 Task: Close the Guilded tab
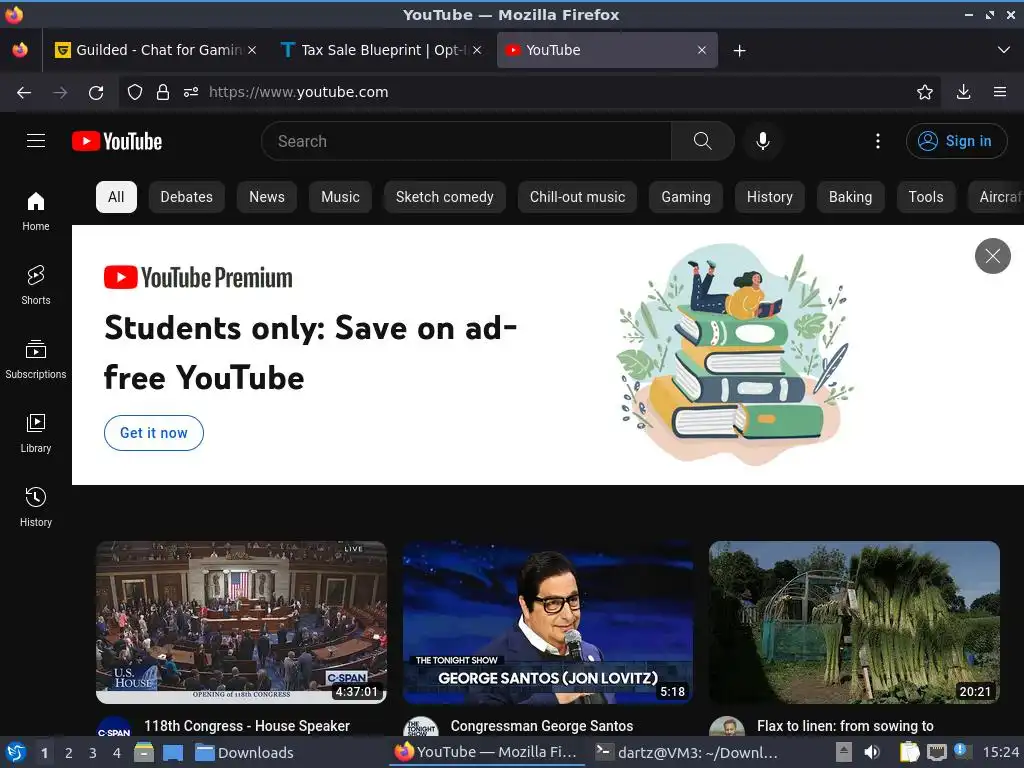[252, 50]
